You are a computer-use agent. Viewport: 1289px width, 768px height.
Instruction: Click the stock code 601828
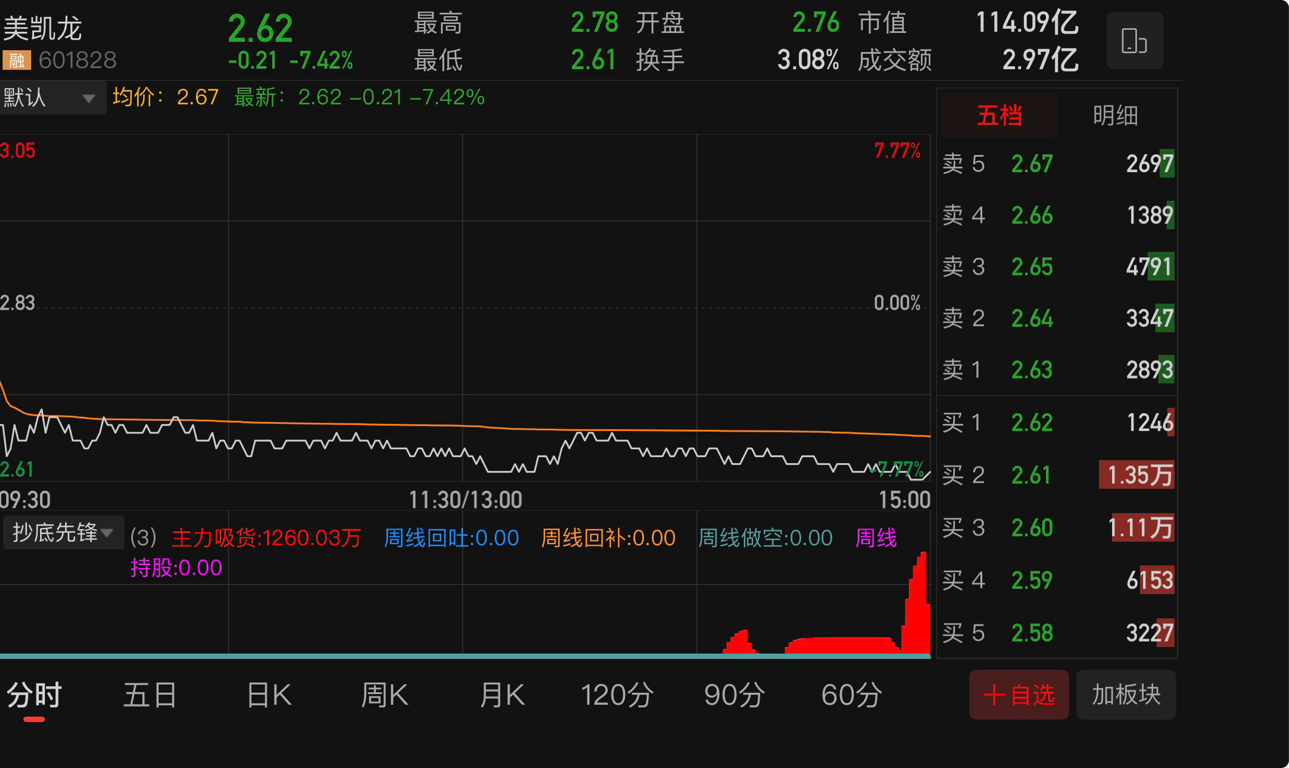point(77,61)
